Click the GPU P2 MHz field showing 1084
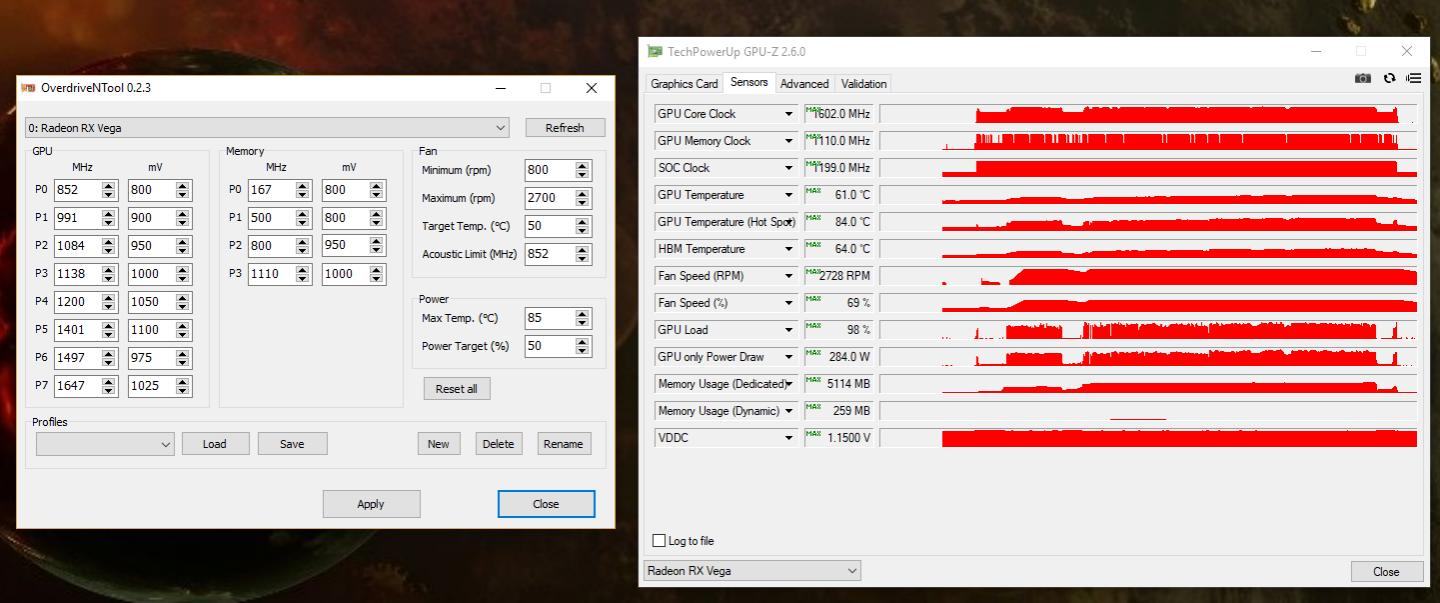 77,246
